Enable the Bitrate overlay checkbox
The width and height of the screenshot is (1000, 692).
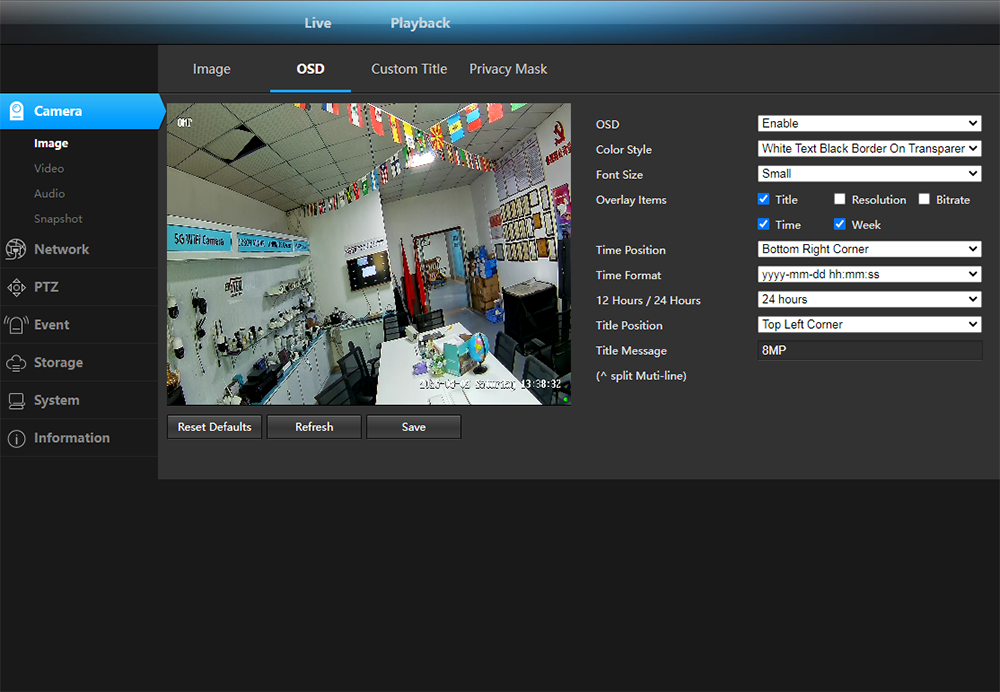(924, 200)
